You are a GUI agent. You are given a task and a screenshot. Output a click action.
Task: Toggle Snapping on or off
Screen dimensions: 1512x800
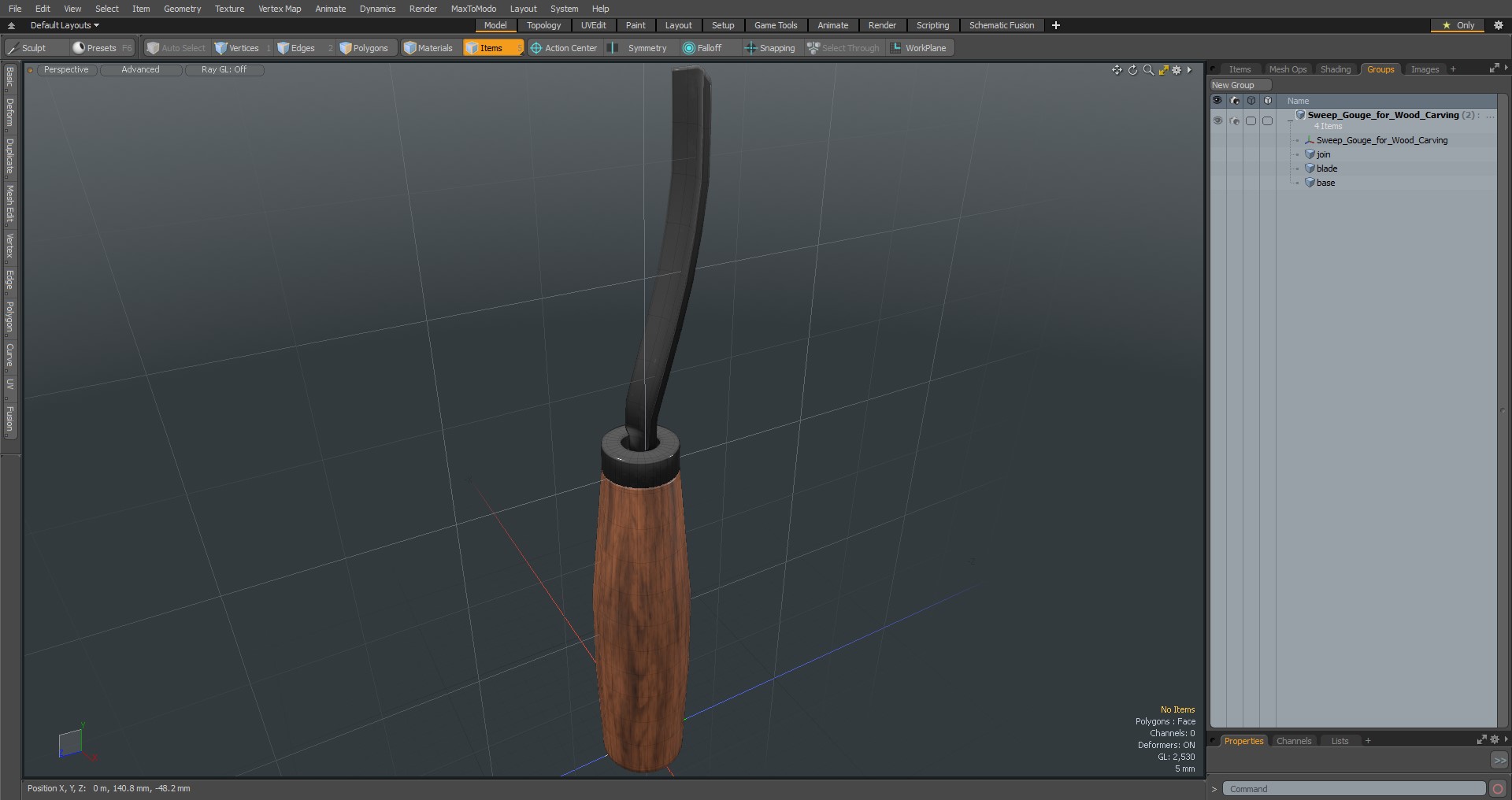coord(770,48)
